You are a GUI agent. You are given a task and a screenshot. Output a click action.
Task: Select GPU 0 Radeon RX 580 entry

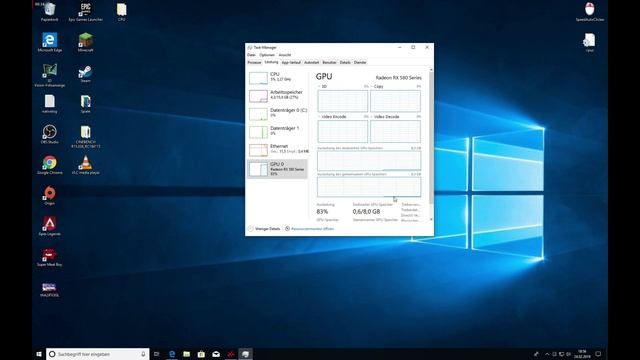[278, 168]
